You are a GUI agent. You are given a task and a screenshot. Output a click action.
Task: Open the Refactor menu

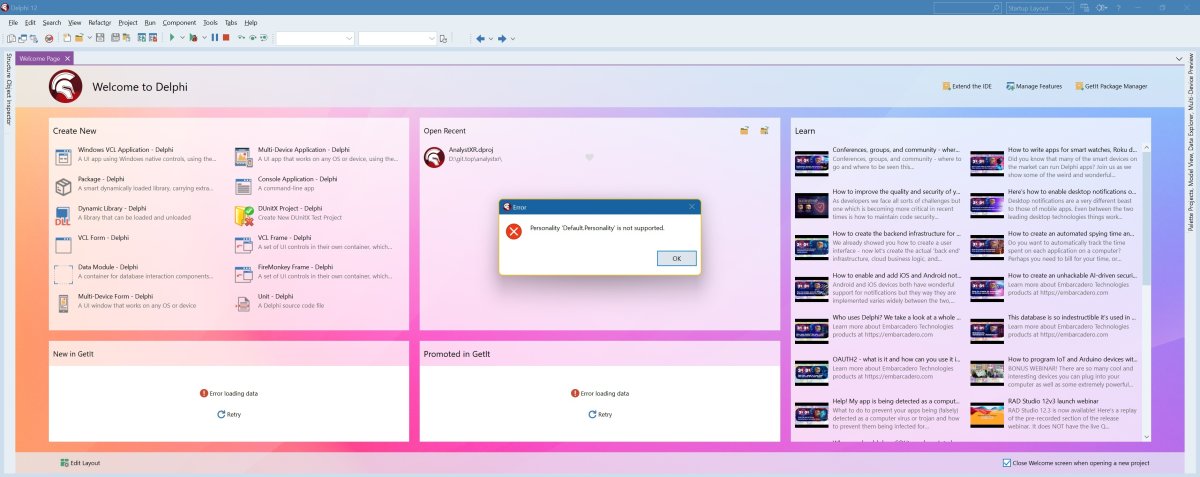100,22
